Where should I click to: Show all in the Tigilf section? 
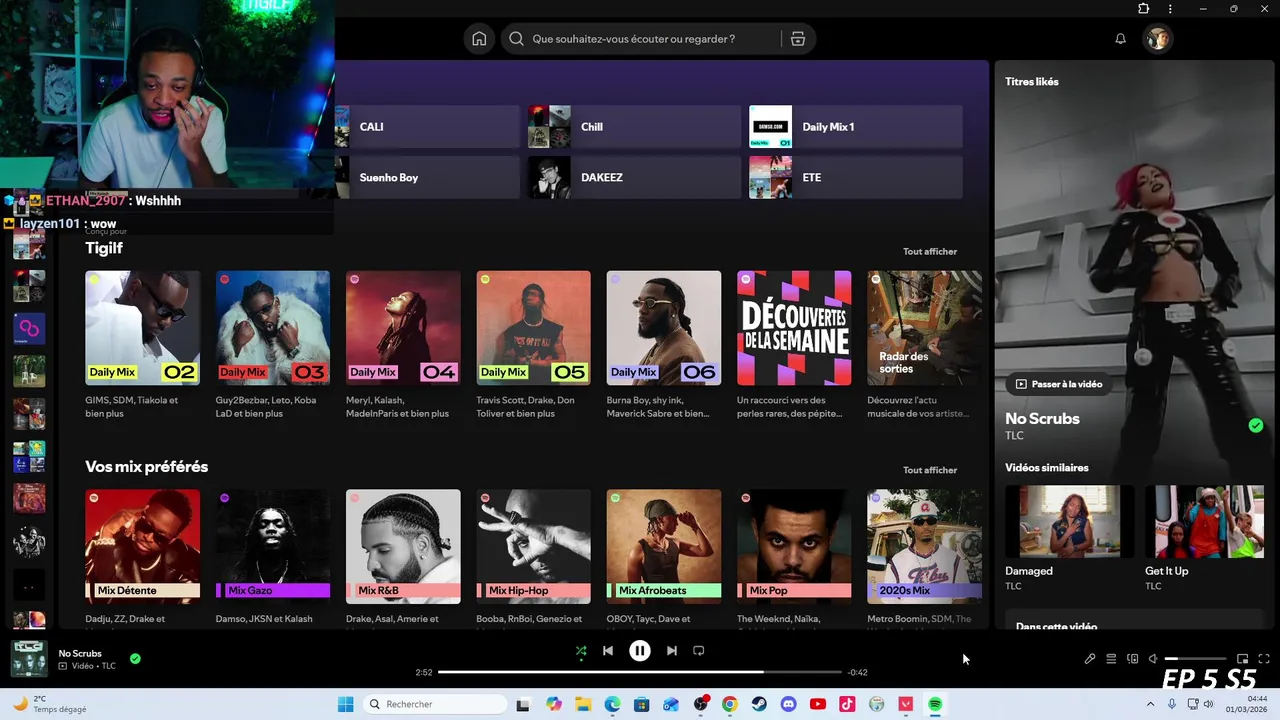click(x=930, y=252)
